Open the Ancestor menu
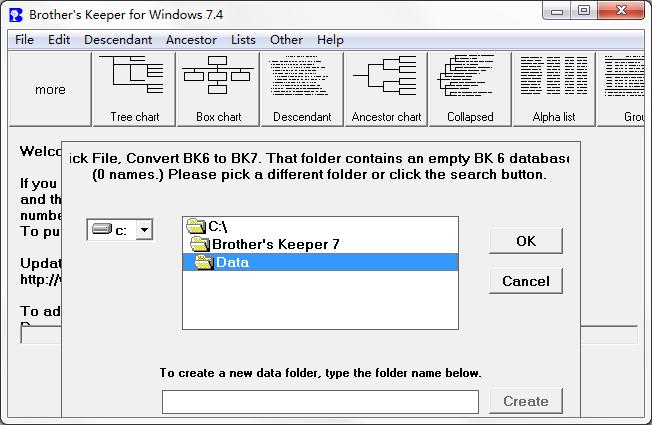 coord(191,40)
